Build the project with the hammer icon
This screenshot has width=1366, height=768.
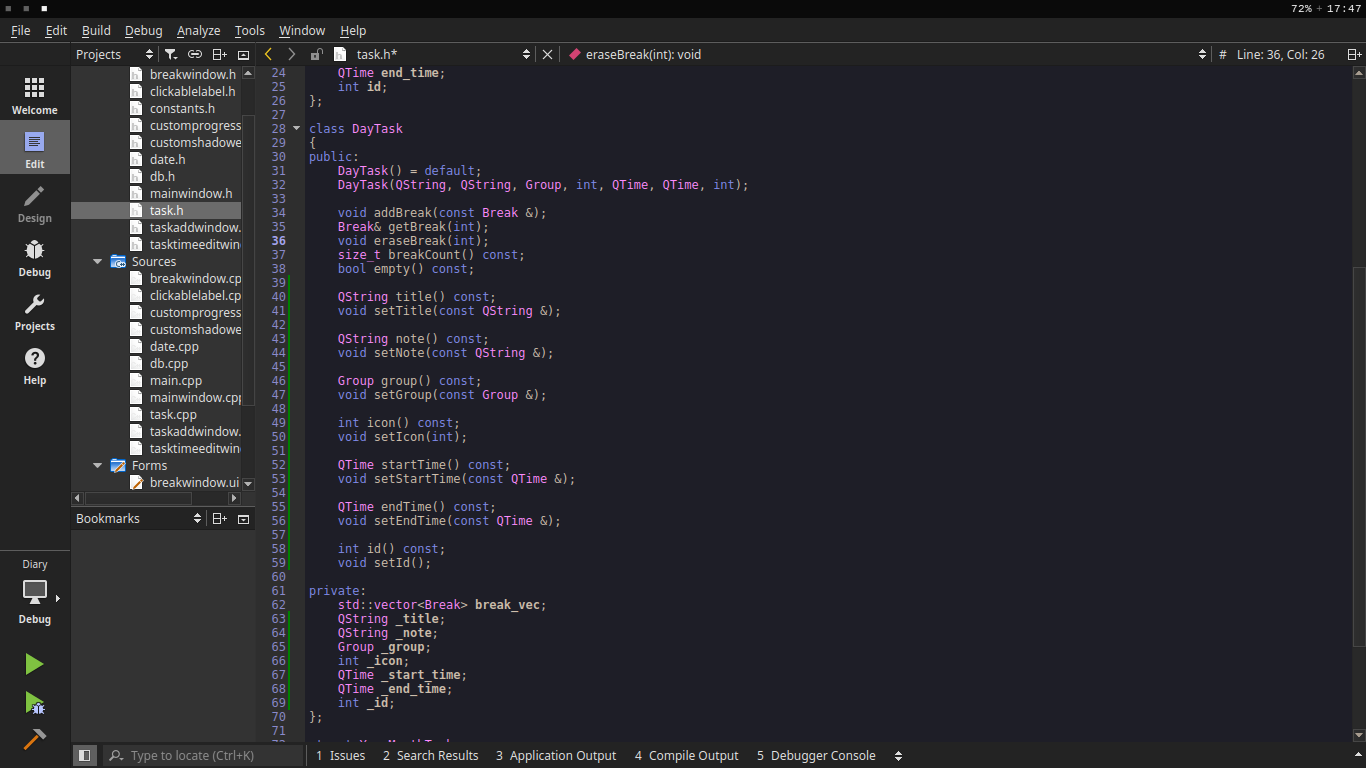pos(34,740)
